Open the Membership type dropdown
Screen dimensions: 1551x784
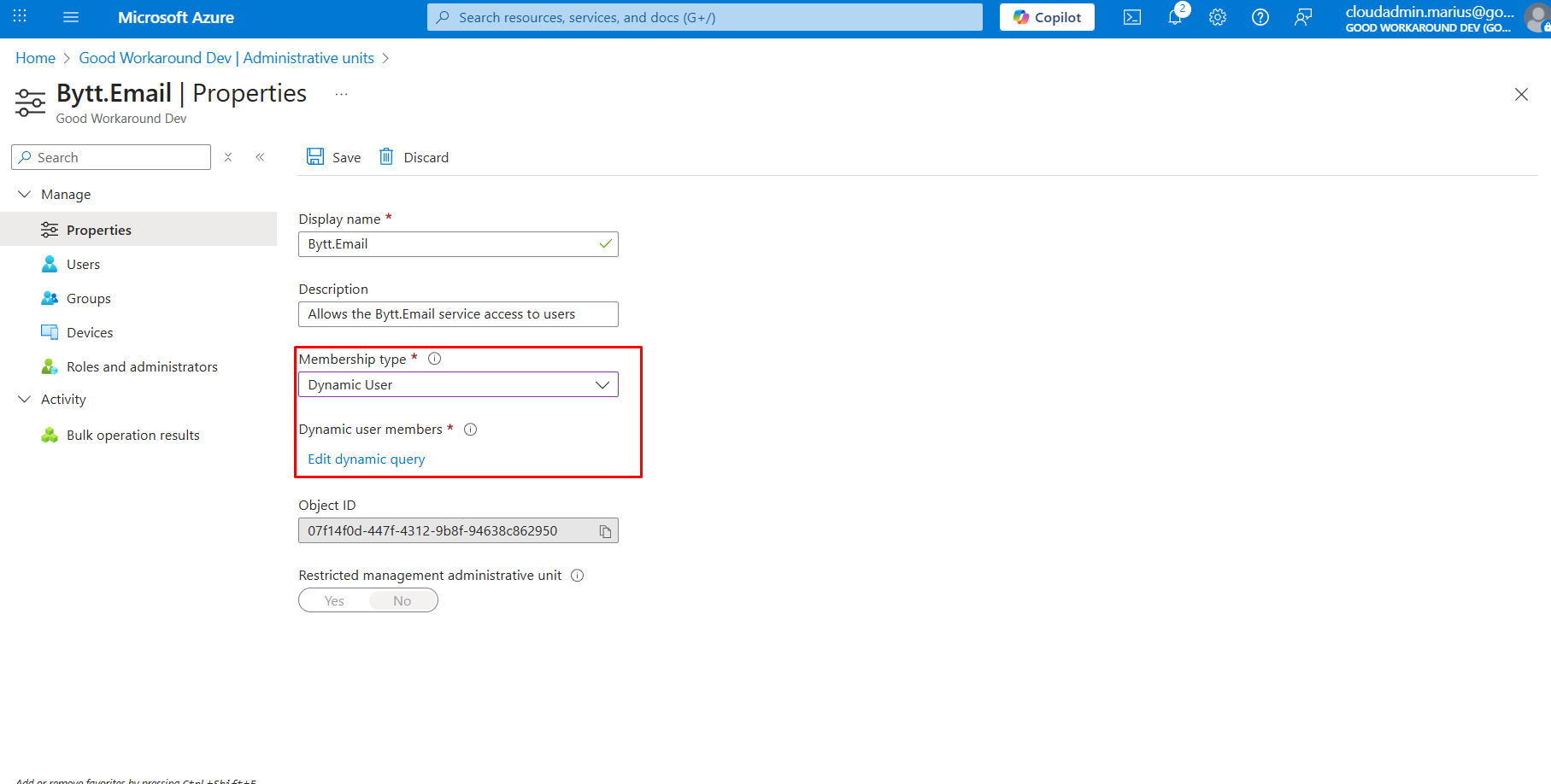pos(458,385)
